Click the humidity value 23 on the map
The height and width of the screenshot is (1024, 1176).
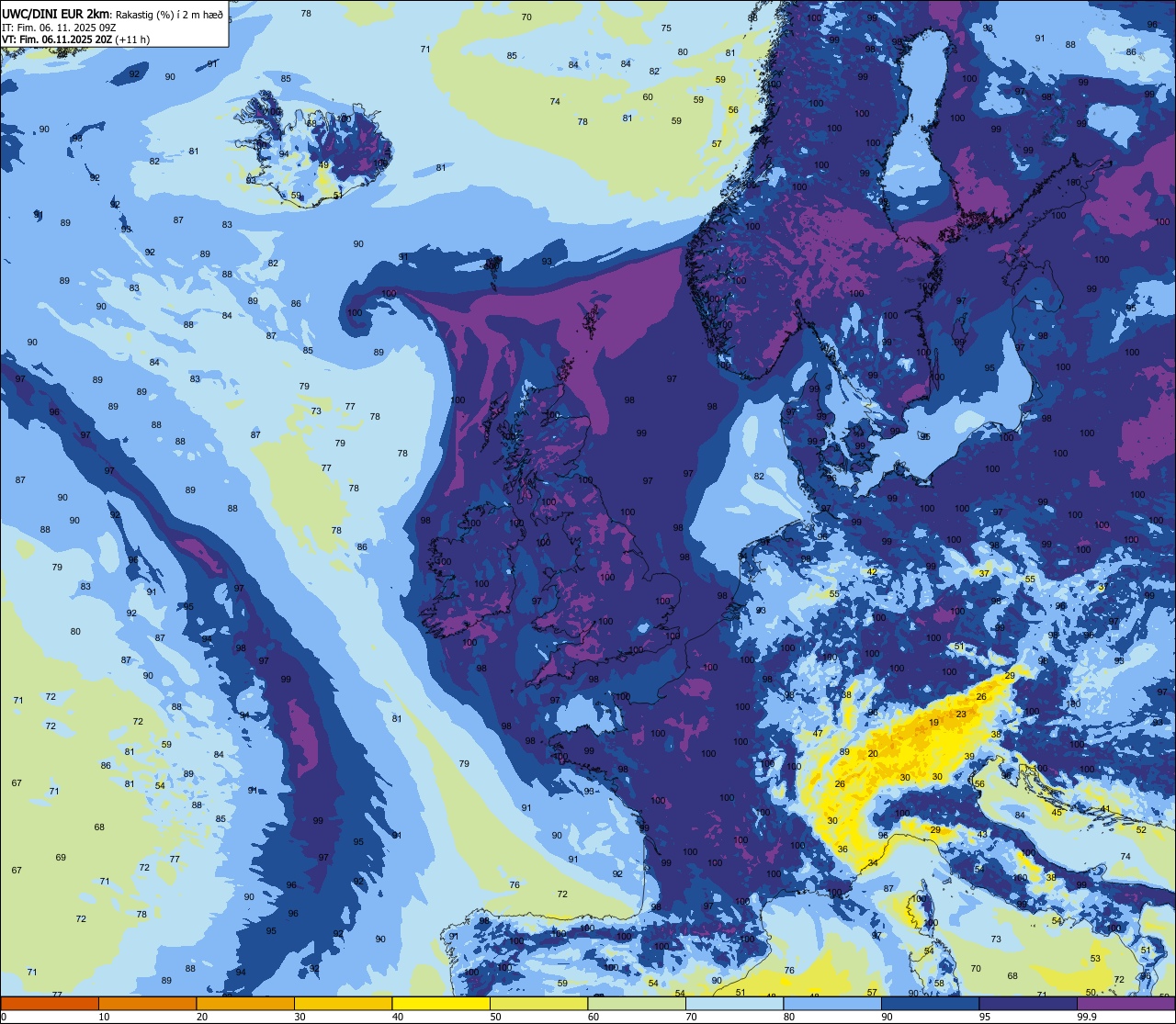pyautogui.click(x=961, y=714)
